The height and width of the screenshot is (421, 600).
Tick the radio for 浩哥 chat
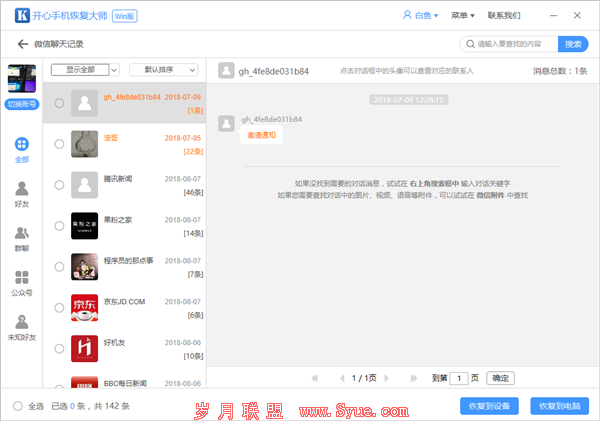(x=59, y=144)
